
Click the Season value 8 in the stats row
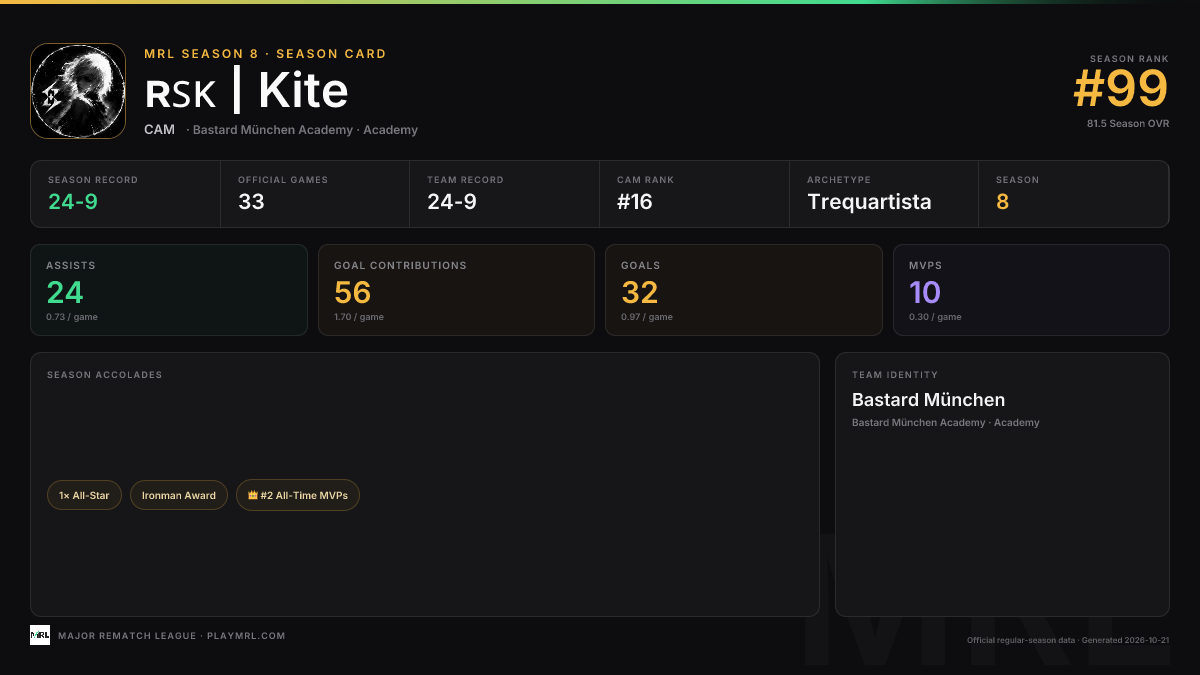click(1002, 202)
